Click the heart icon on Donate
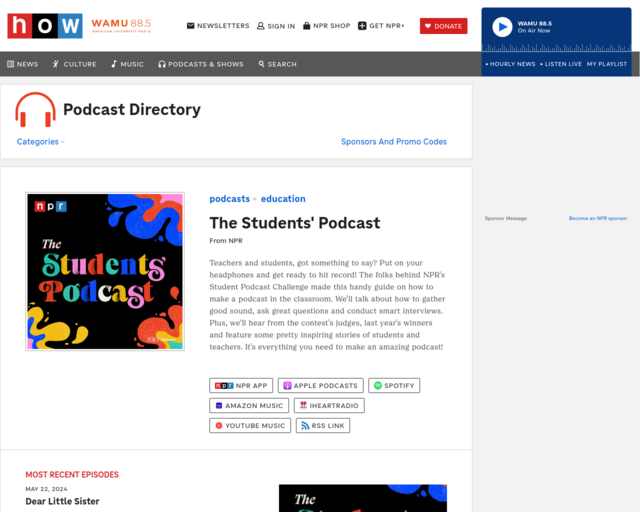 [x=428, y=26]
